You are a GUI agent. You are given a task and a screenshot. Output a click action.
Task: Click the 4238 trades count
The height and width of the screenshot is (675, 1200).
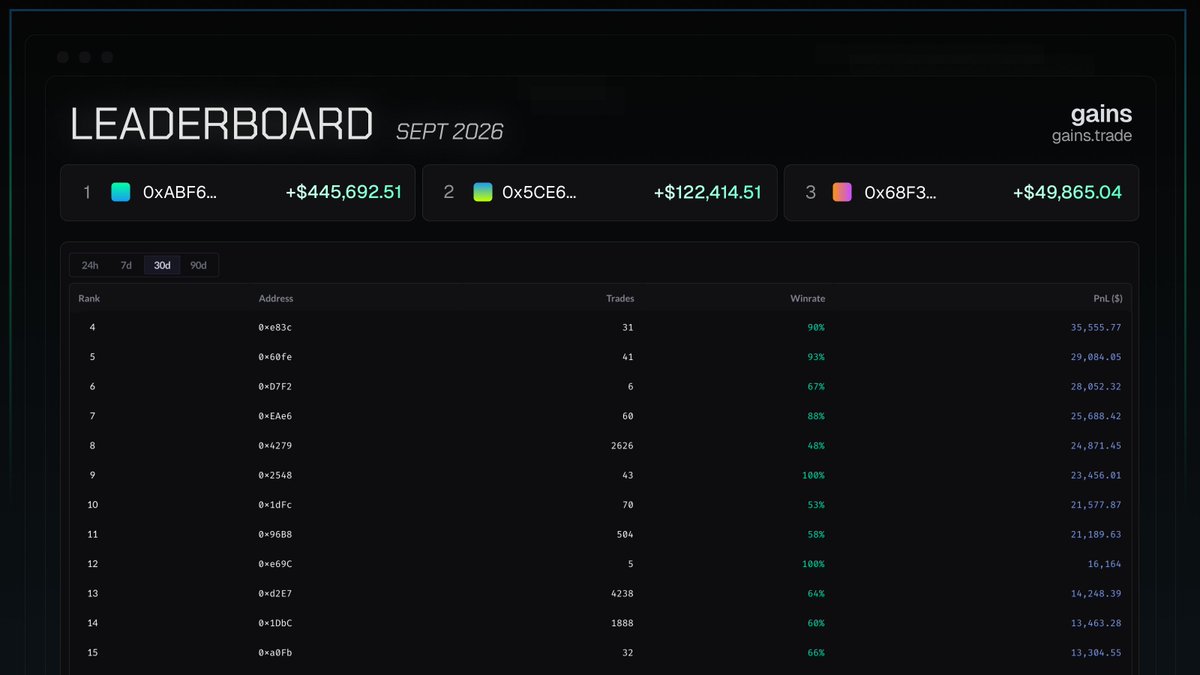621,594
